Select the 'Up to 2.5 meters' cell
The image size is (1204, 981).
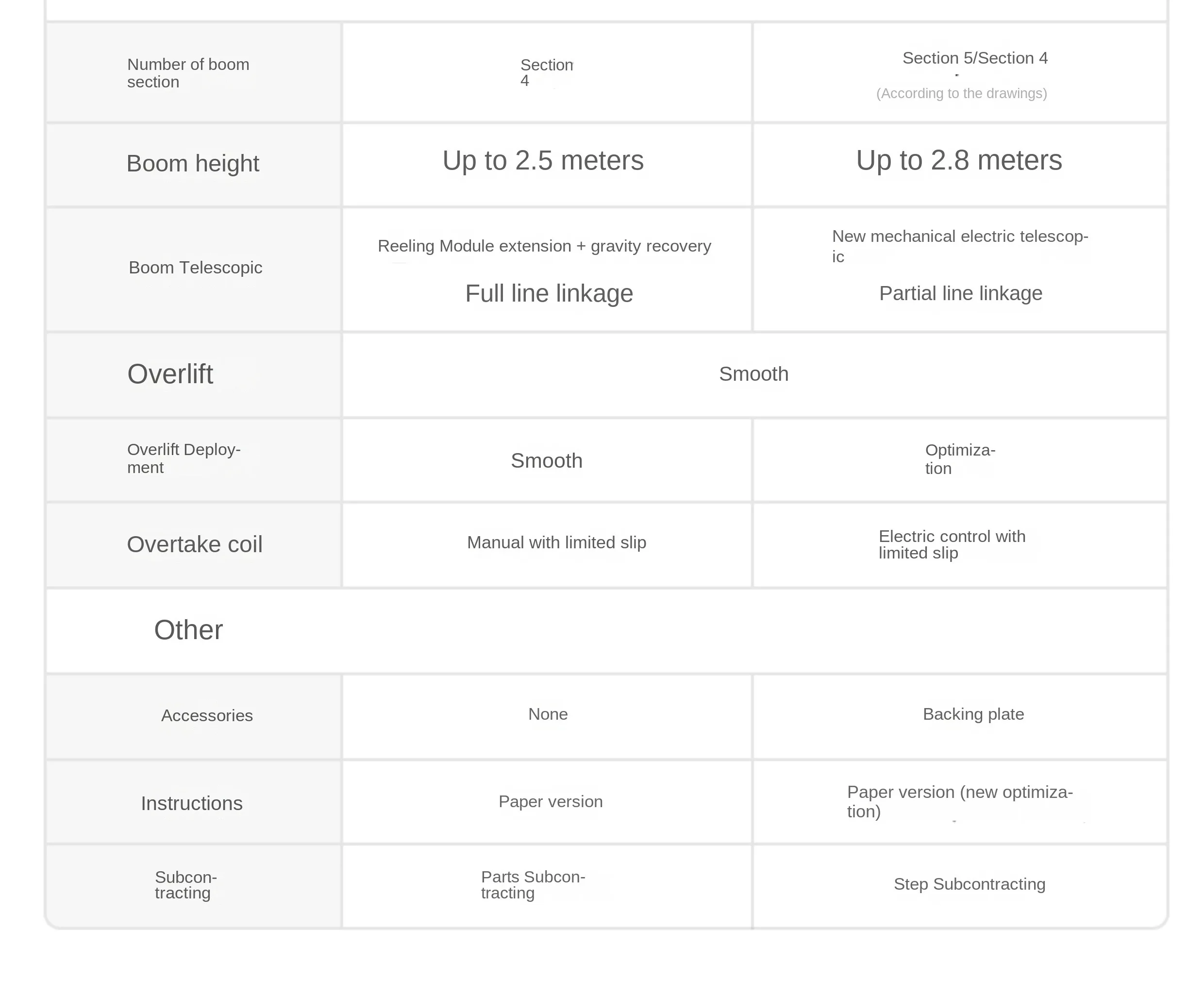coord(542,160)
